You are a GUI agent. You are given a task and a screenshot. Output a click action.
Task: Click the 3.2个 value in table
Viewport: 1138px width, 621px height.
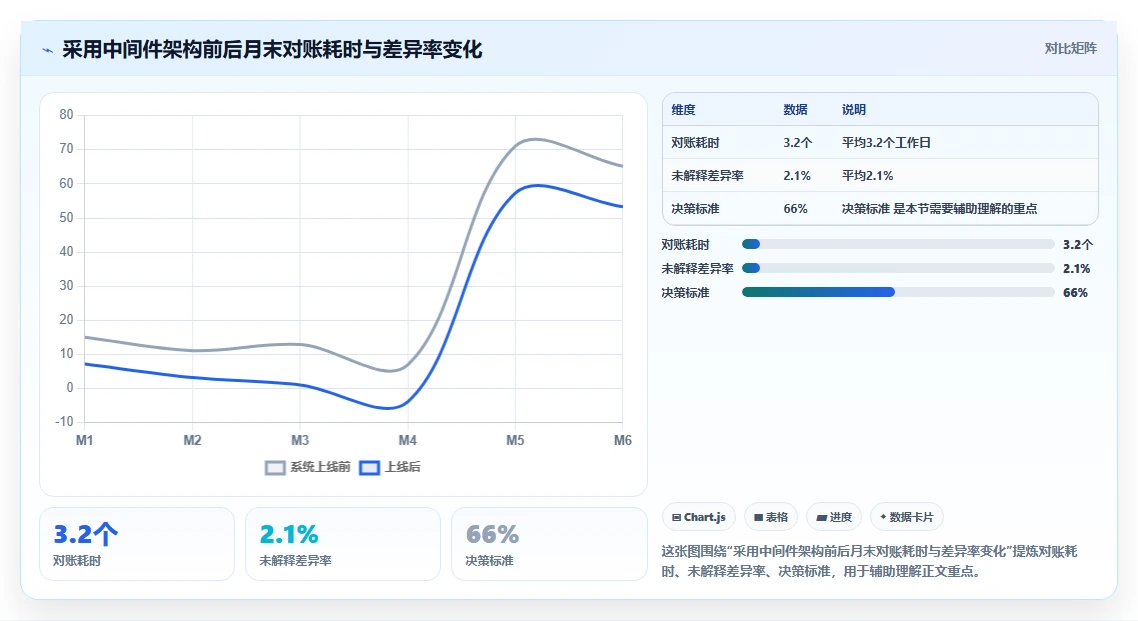[x=798, y=143]
